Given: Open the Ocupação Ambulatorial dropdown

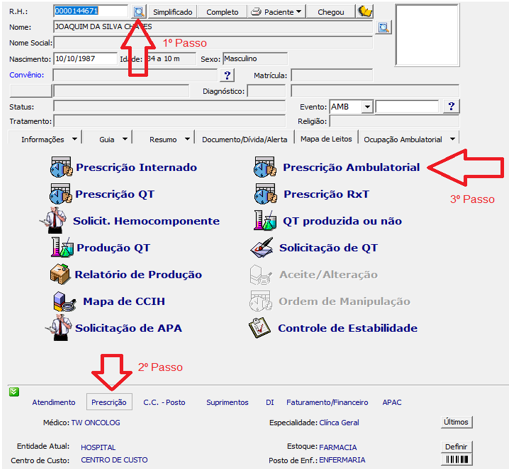Looking at the screenshot, I should pyautogui.click(x=452, y=139).
